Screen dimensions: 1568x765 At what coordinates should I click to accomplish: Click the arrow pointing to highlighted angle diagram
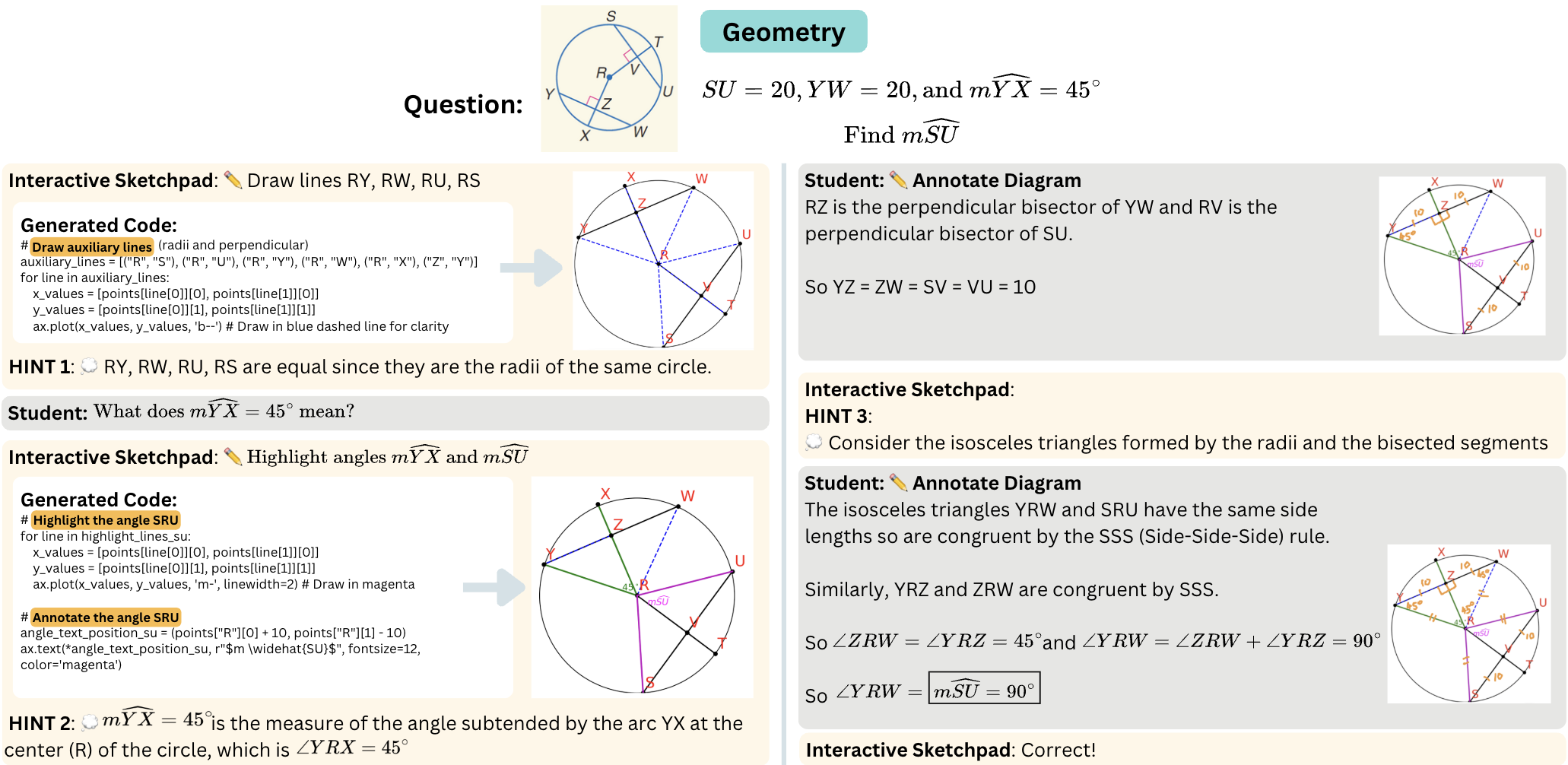tap(494, 587)
